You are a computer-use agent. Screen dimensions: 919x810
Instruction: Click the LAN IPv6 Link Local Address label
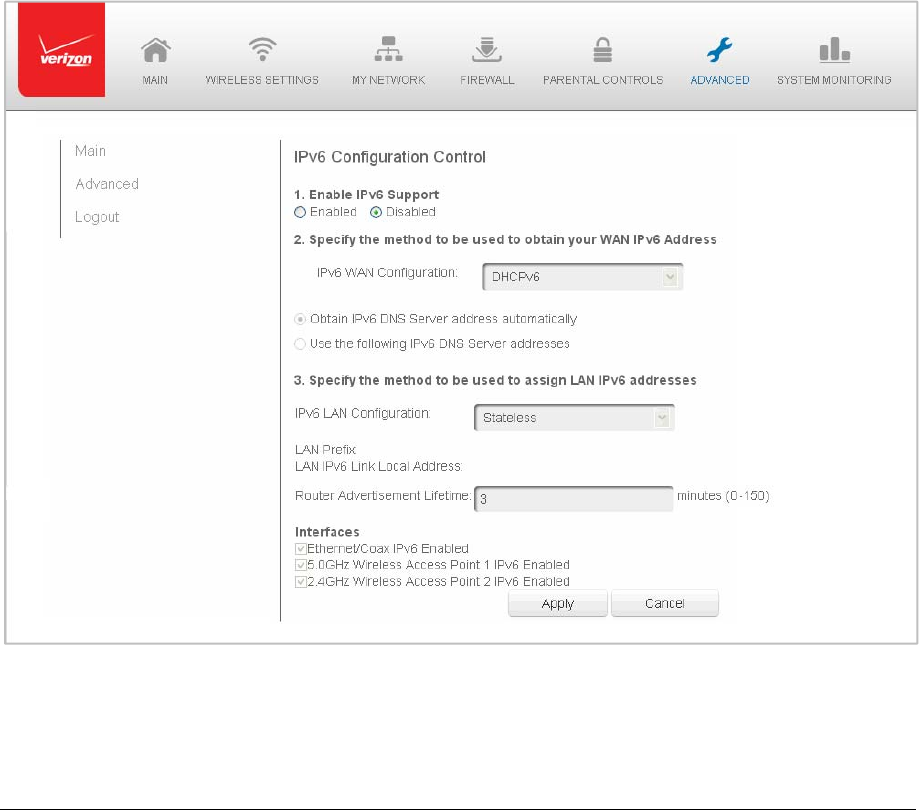point(379,467)
